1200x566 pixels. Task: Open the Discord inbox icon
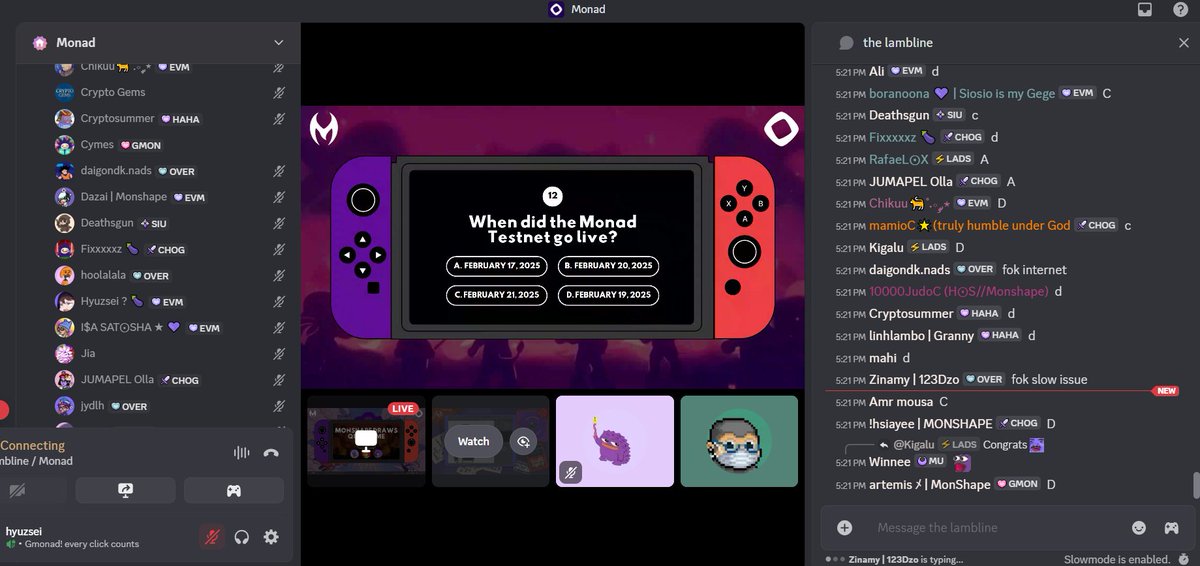tap(1145, 9)
